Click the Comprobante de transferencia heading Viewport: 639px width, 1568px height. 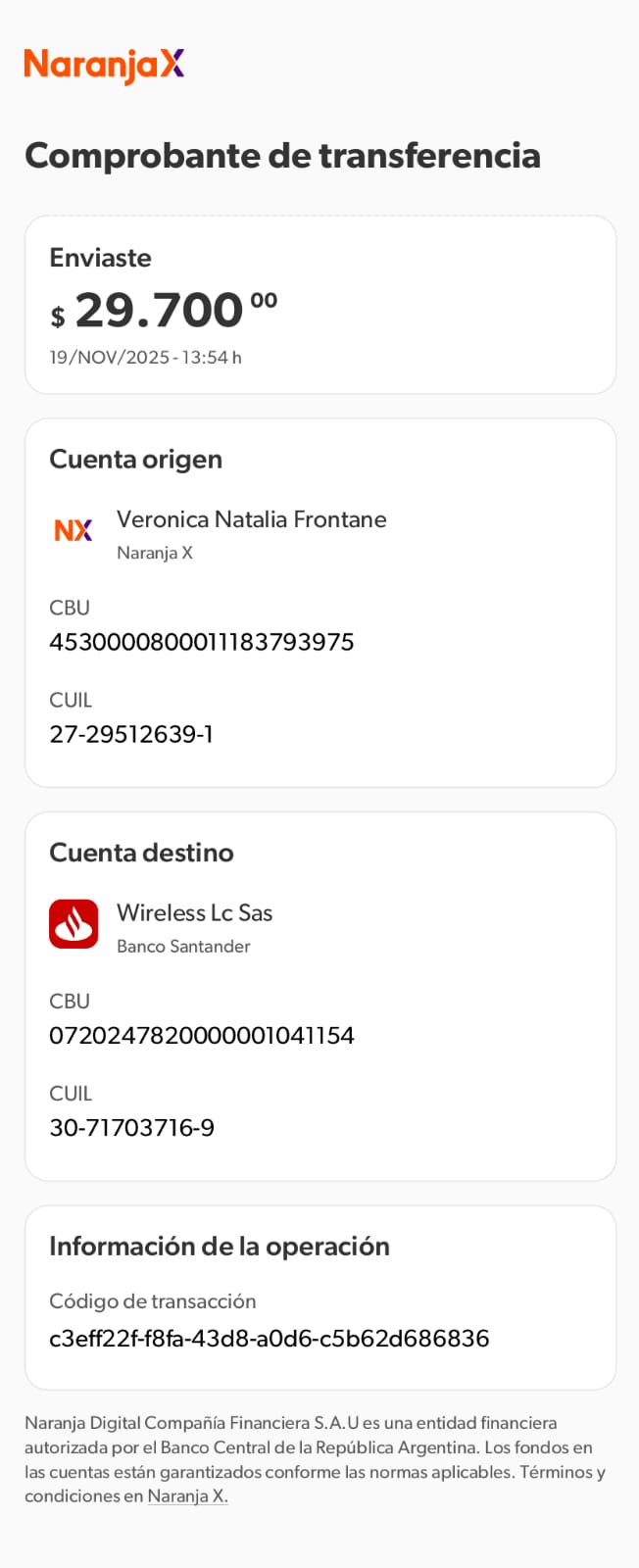282,156
